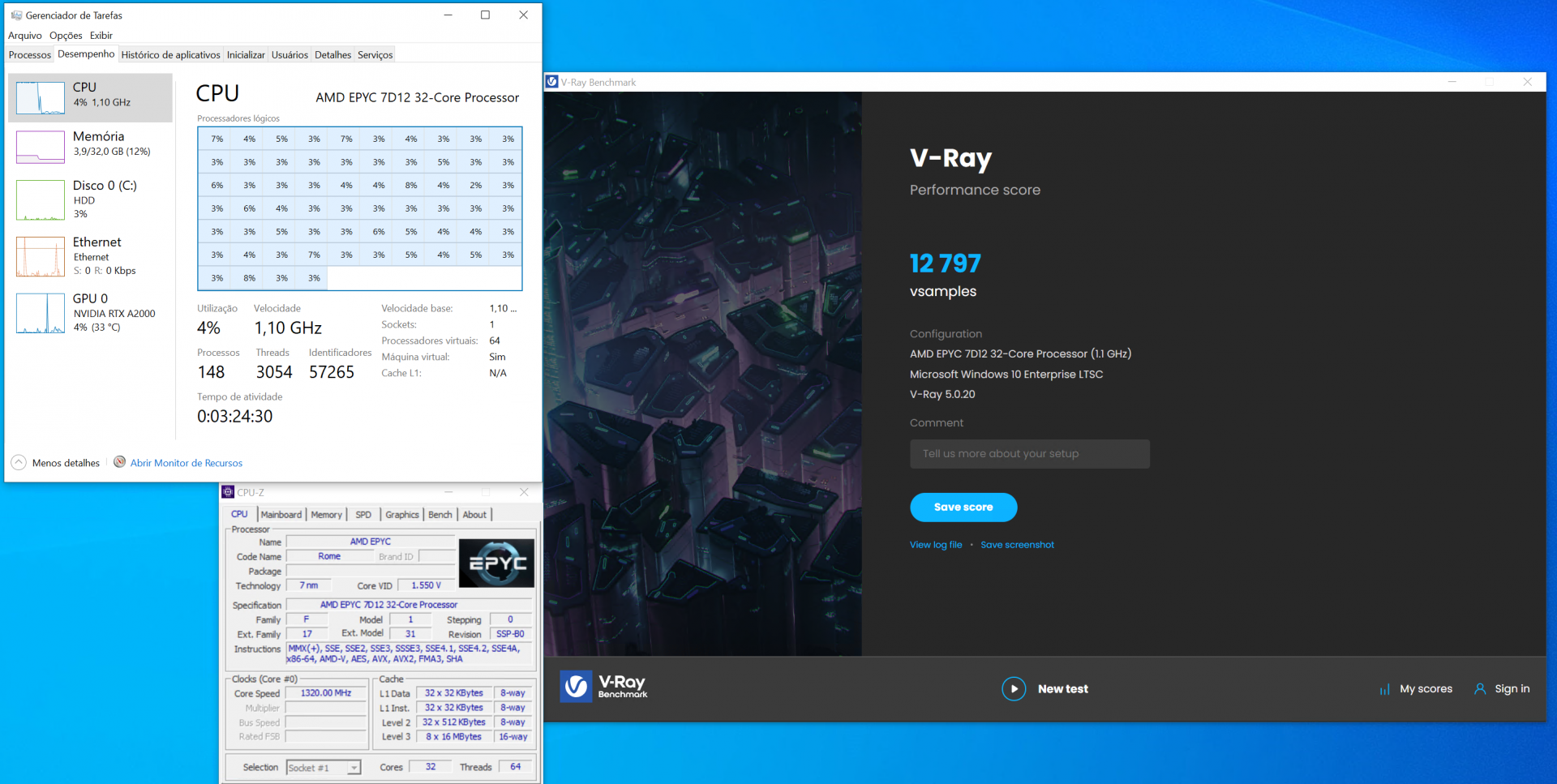Switch to the Processos tab

coord(30,55)
